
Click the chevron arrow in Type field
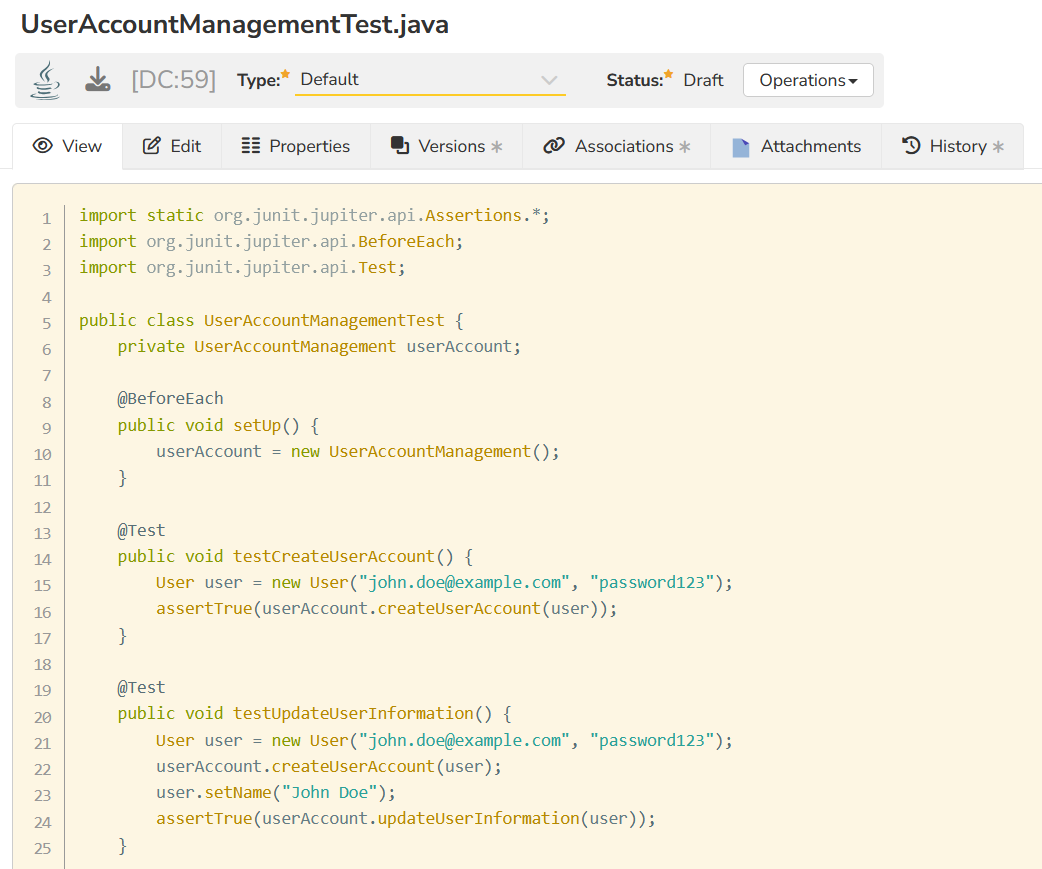549,80
